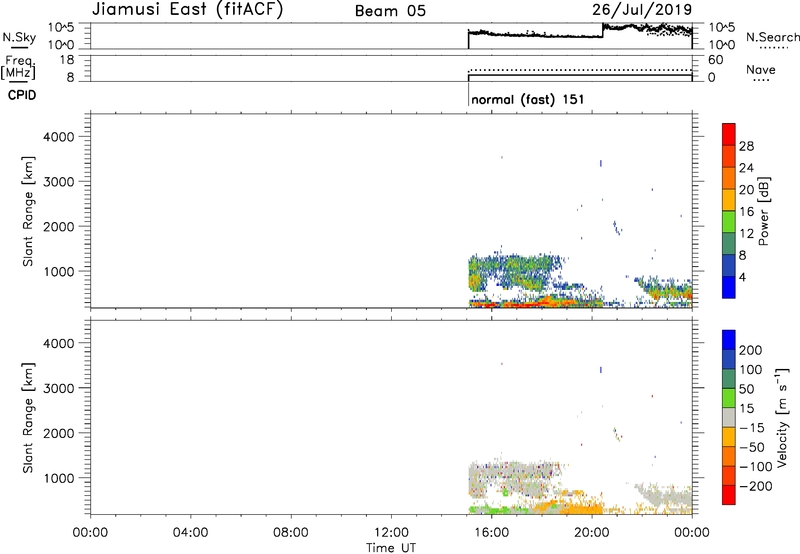Click the "60" Nave axis value
Viewport: 800px width, 554px height.
pos(715,60)
